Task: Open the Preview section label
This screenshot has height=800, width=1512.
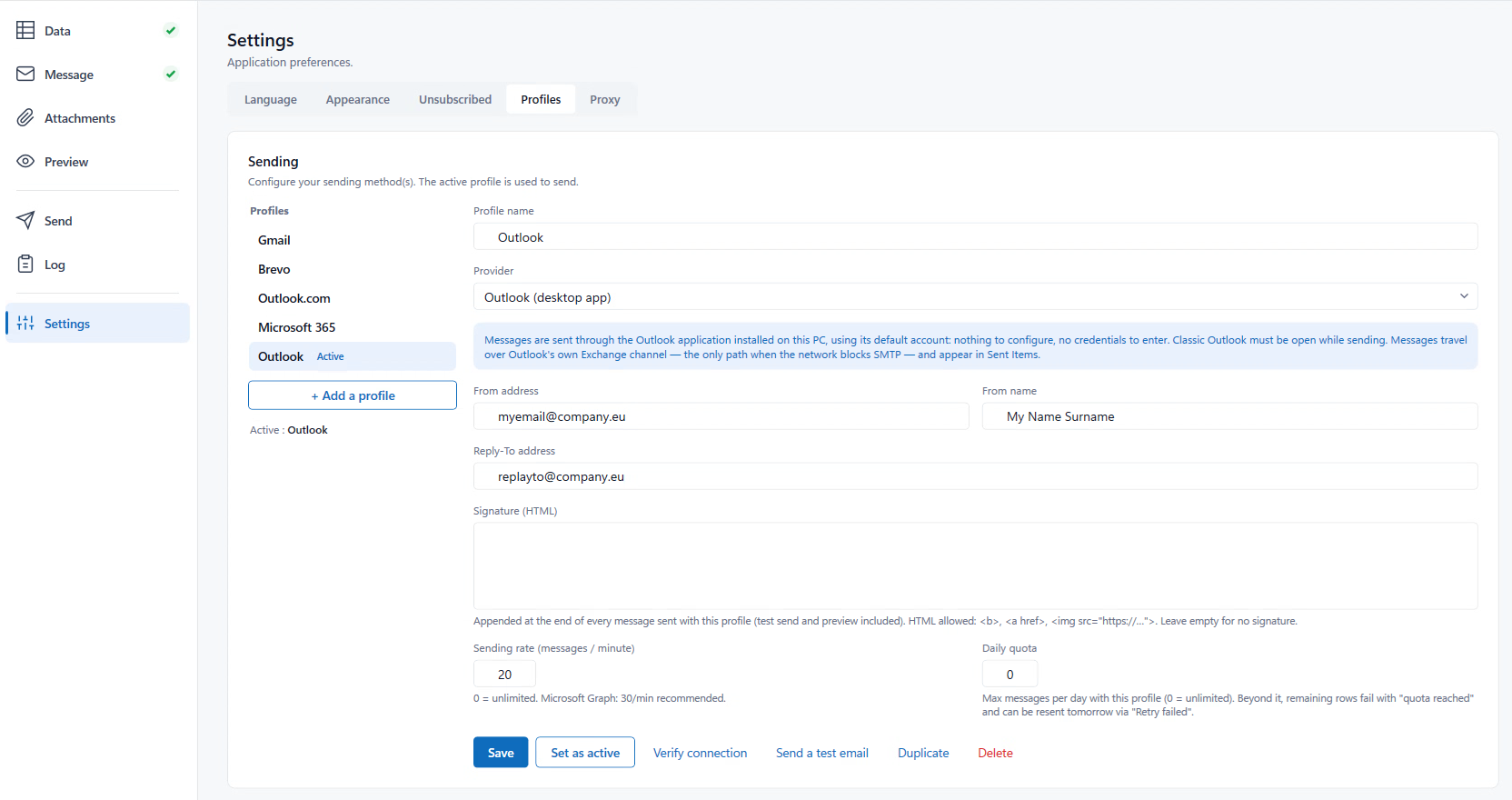Action: tap(66, 162)
